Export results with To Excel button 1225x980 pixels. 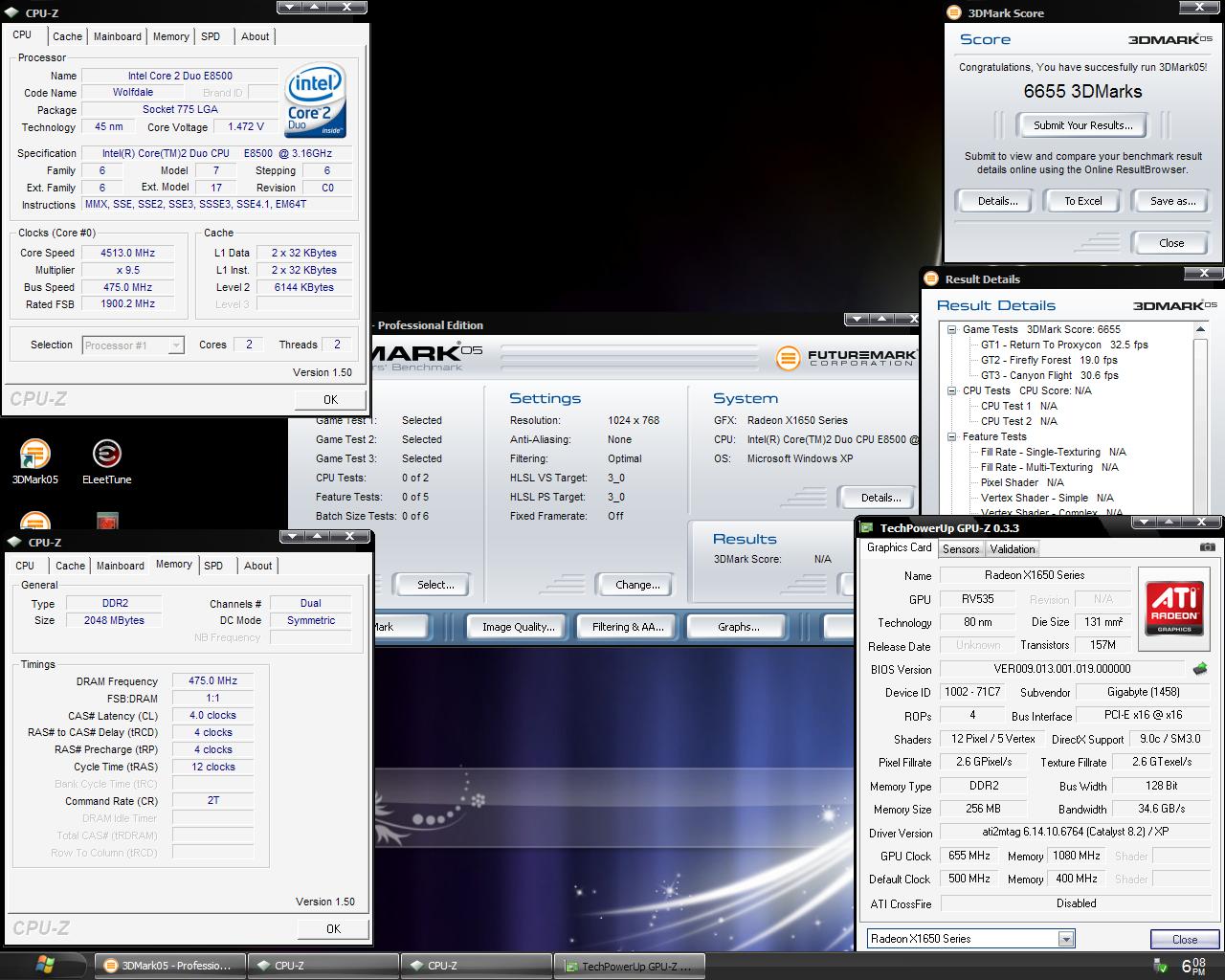click(x=1083, y=201)
